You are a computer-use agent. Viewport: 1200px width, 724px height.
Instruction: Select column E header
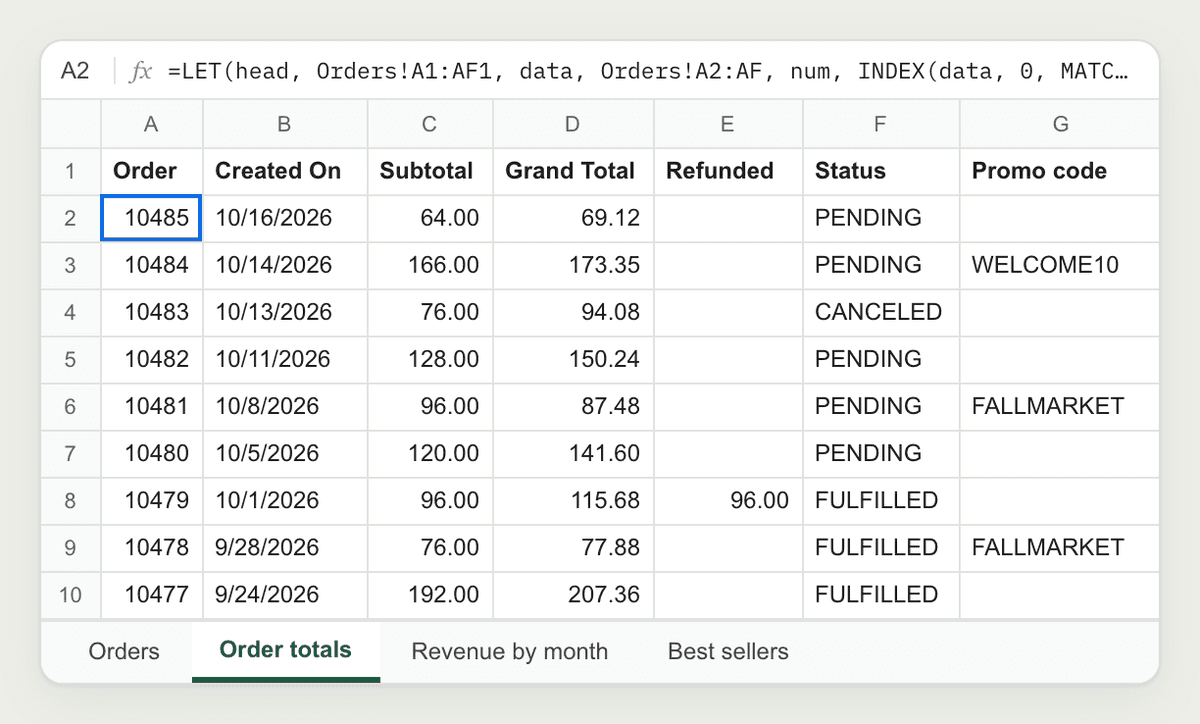coord(728,124)
